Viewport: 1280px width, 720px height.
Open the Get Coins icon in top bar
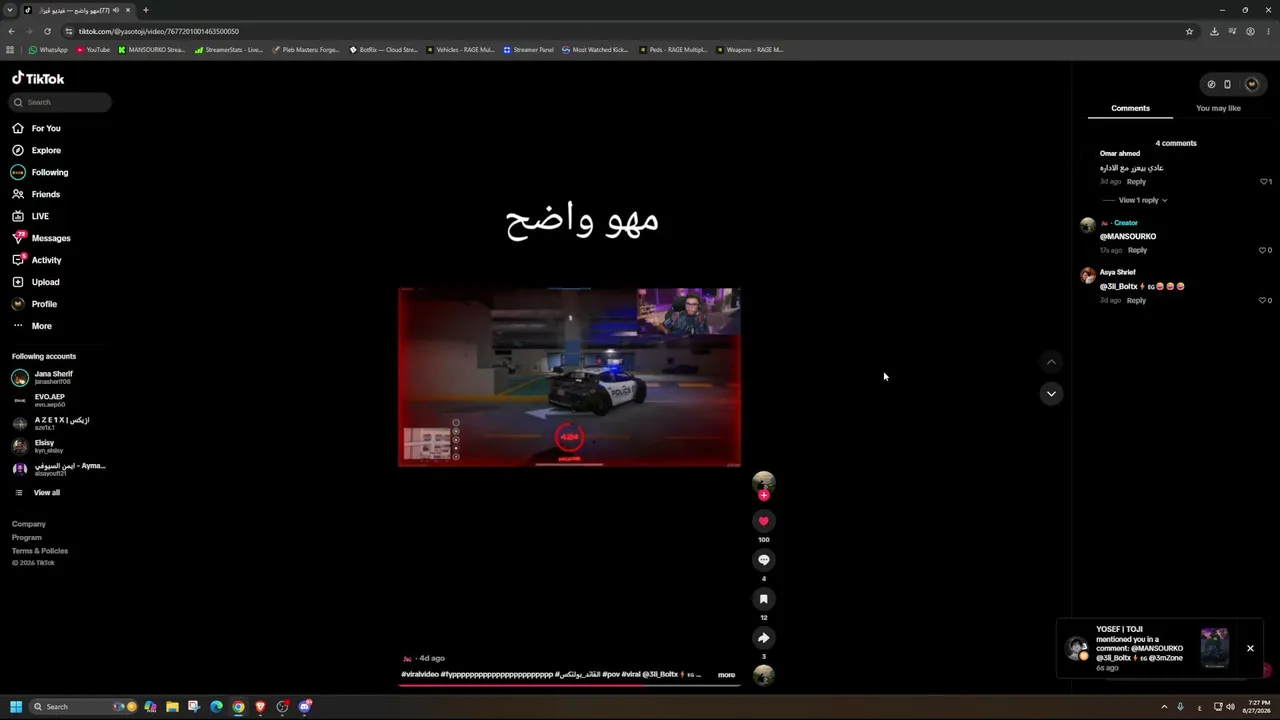point(1211,84)
